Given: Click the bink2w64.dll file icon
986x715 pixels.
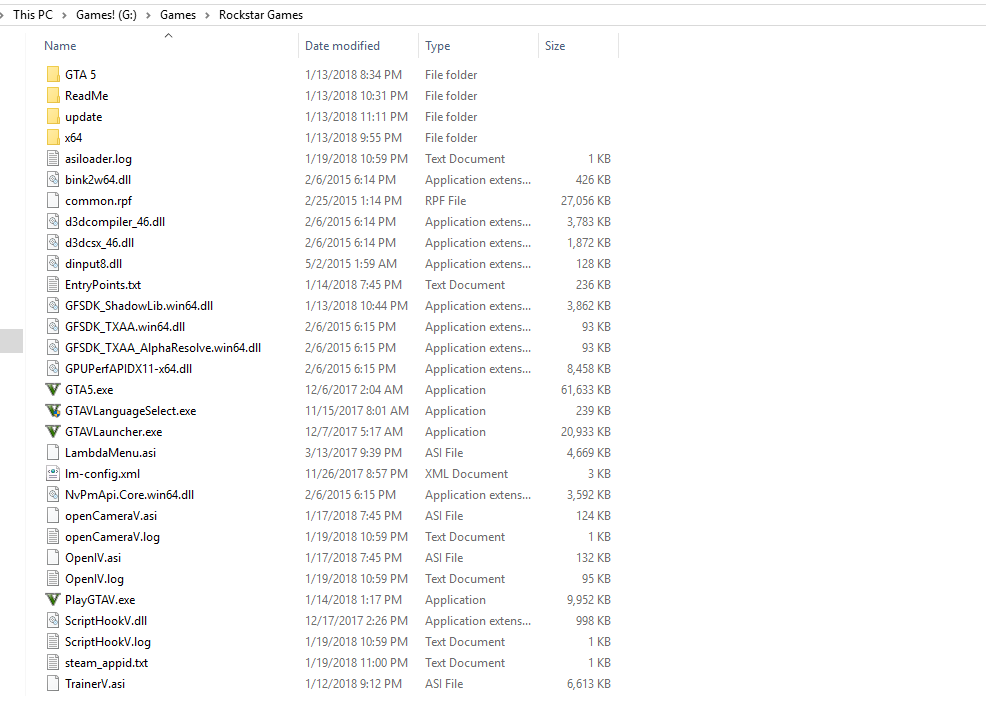Looking at the screenshot, I should pyautogui.click(x=53, y=180).
